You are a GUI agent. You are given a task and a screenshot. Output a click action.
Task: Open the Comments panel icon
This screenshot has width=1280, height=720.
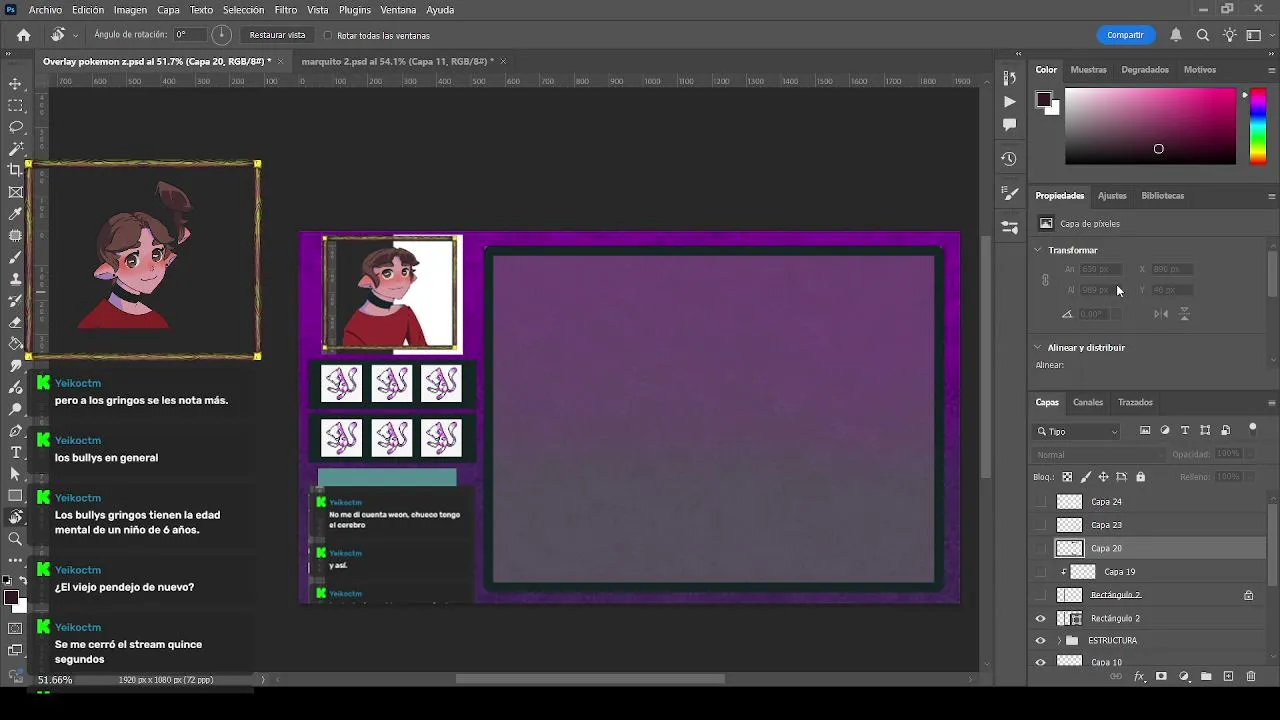pyautogui.click(x=1009, y=125)
